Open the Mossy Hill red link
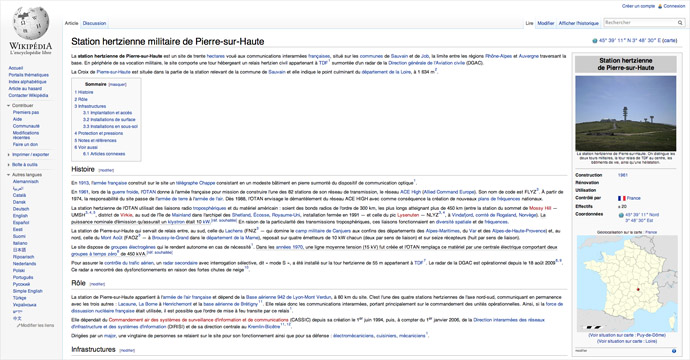 540,208
